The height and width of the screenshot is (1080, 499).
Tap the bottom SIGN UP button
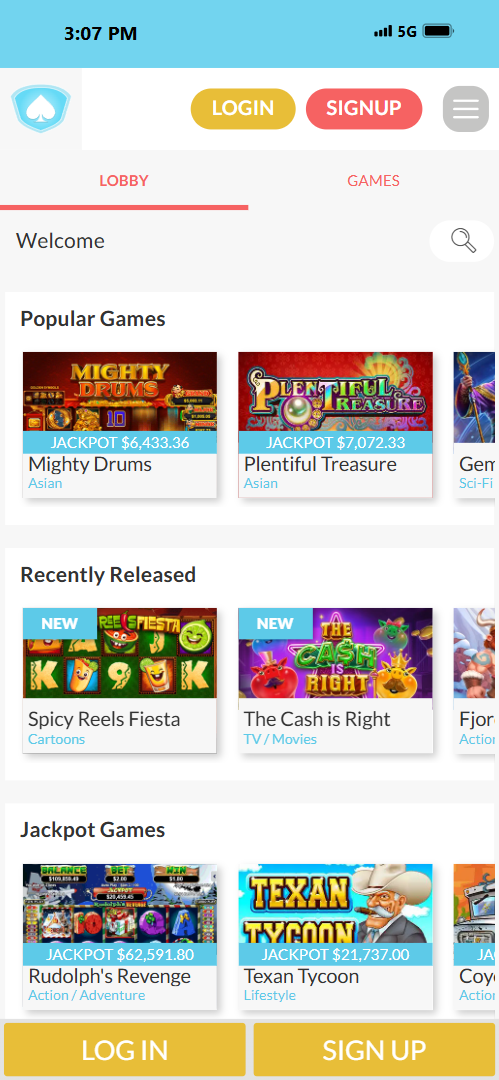click(x=374, y=1050)
